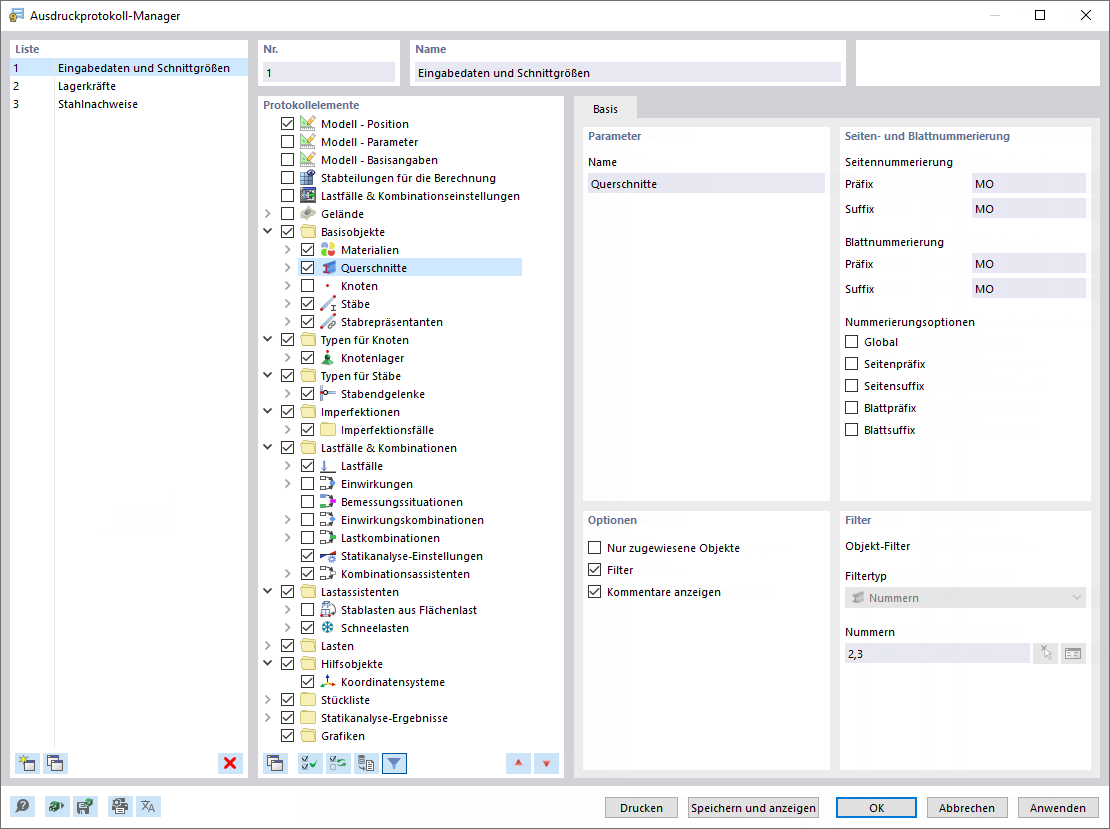Click the Stabteilungen für die Berechnung icon
The image size is (1110, 829).
308,178
